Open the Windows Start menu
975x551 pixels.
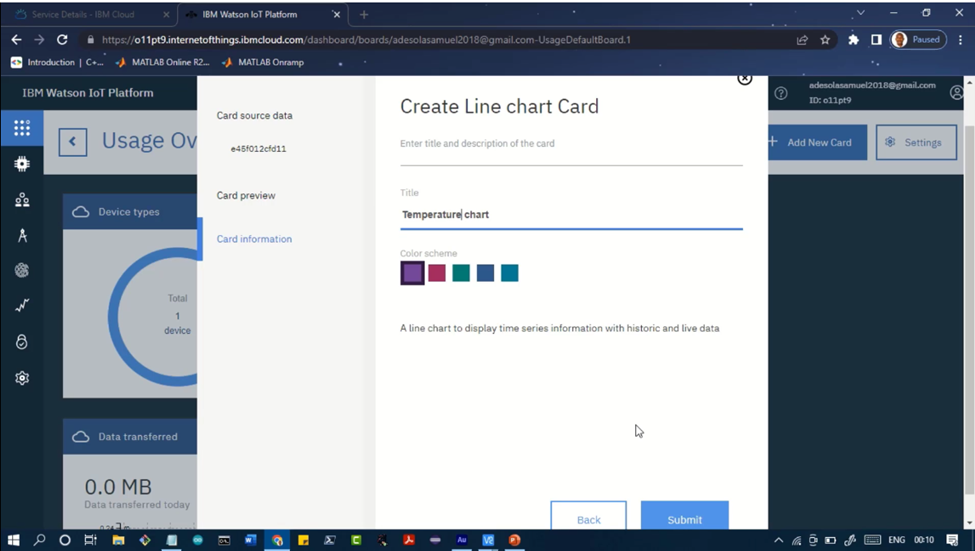[13, 540]
